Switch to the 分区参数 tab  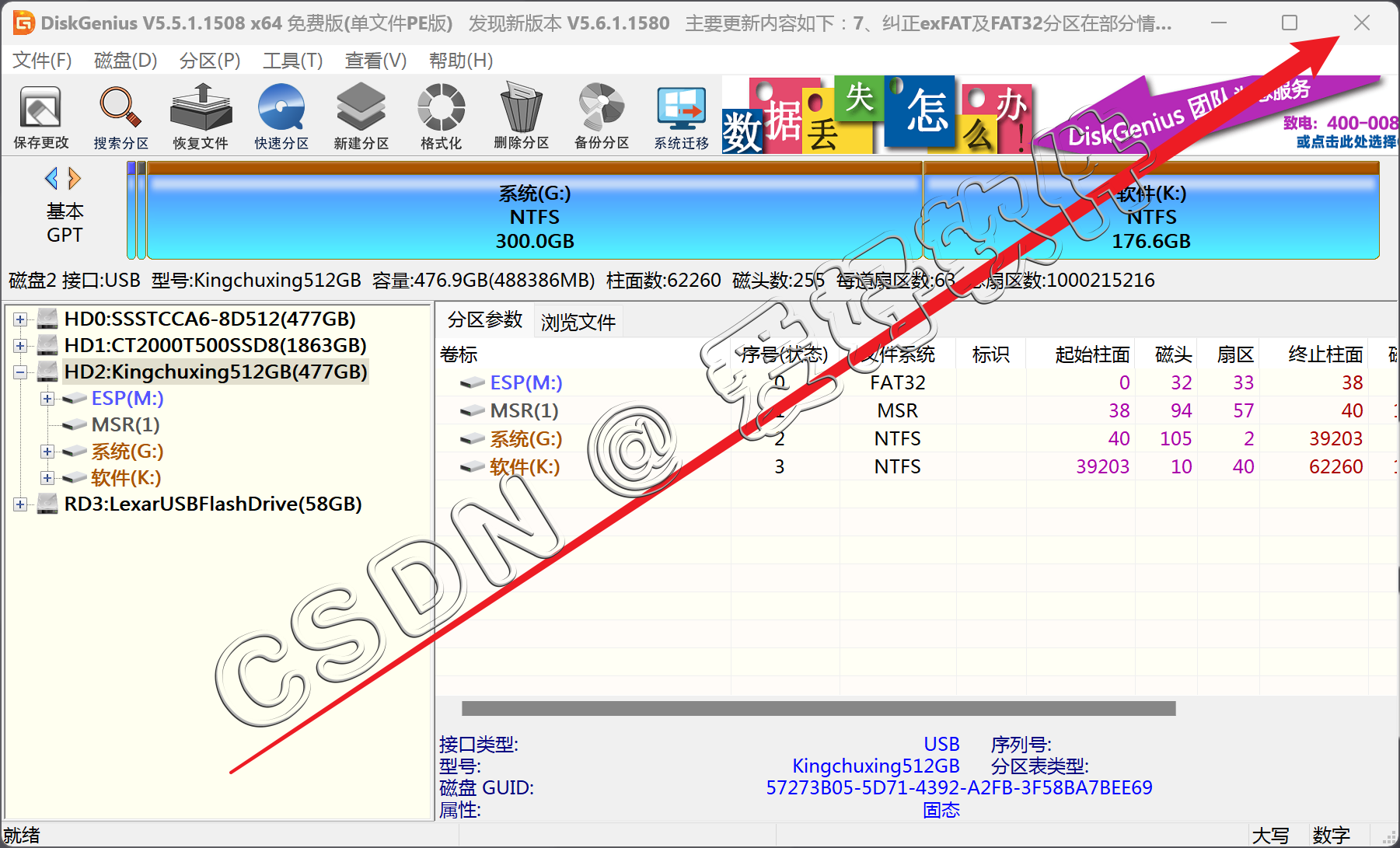click(485, 319)
